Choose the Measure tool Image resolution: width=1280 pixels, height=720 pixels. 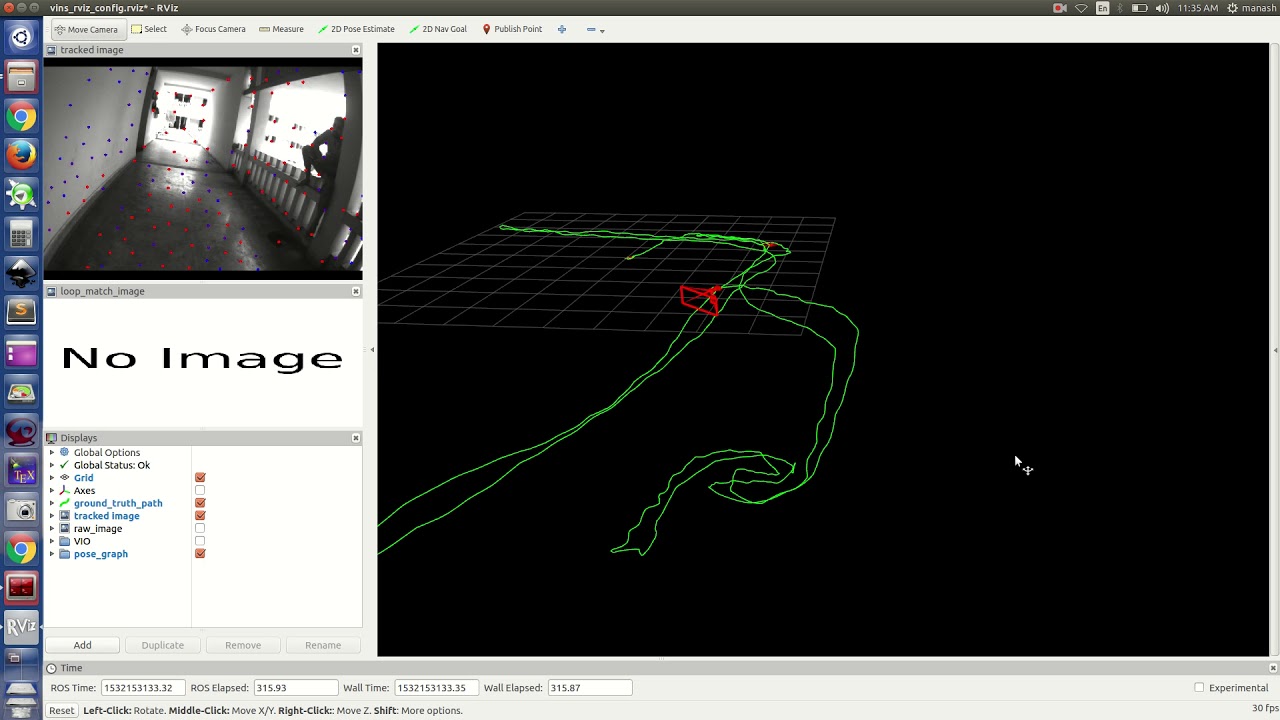click(281, 29)
